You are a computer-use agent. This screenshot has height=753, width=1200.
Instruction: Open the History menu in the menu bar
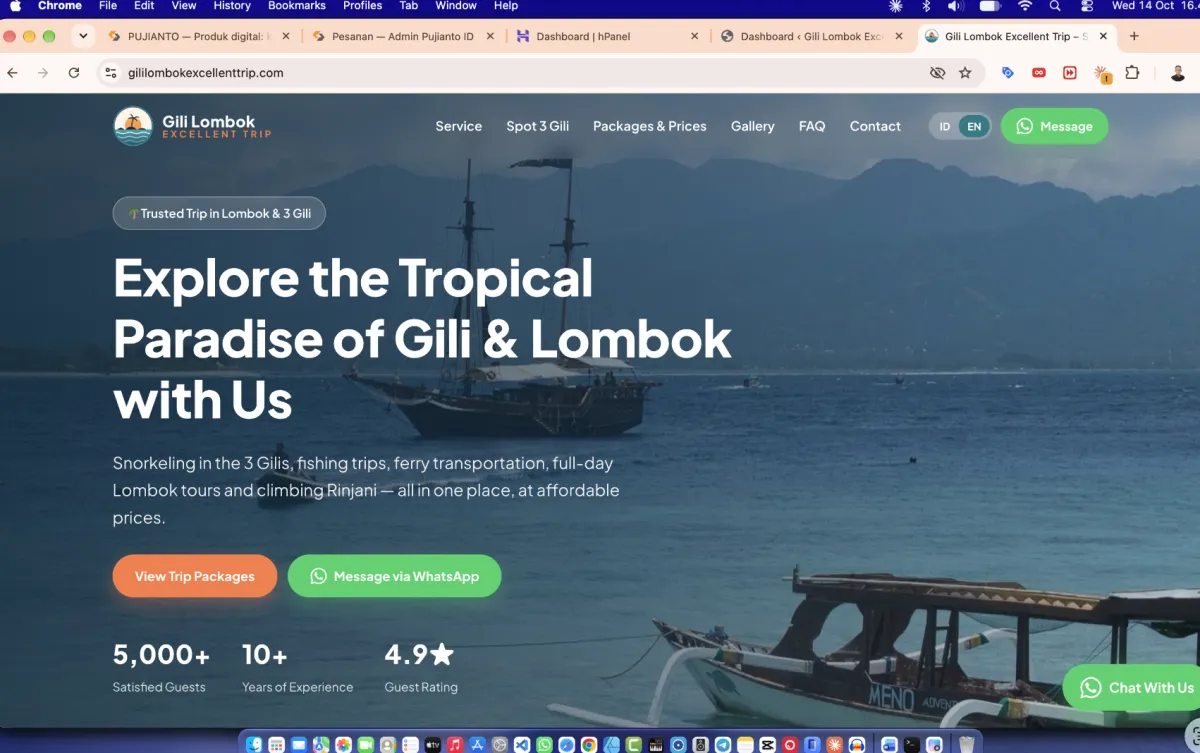tap(232, 6)
